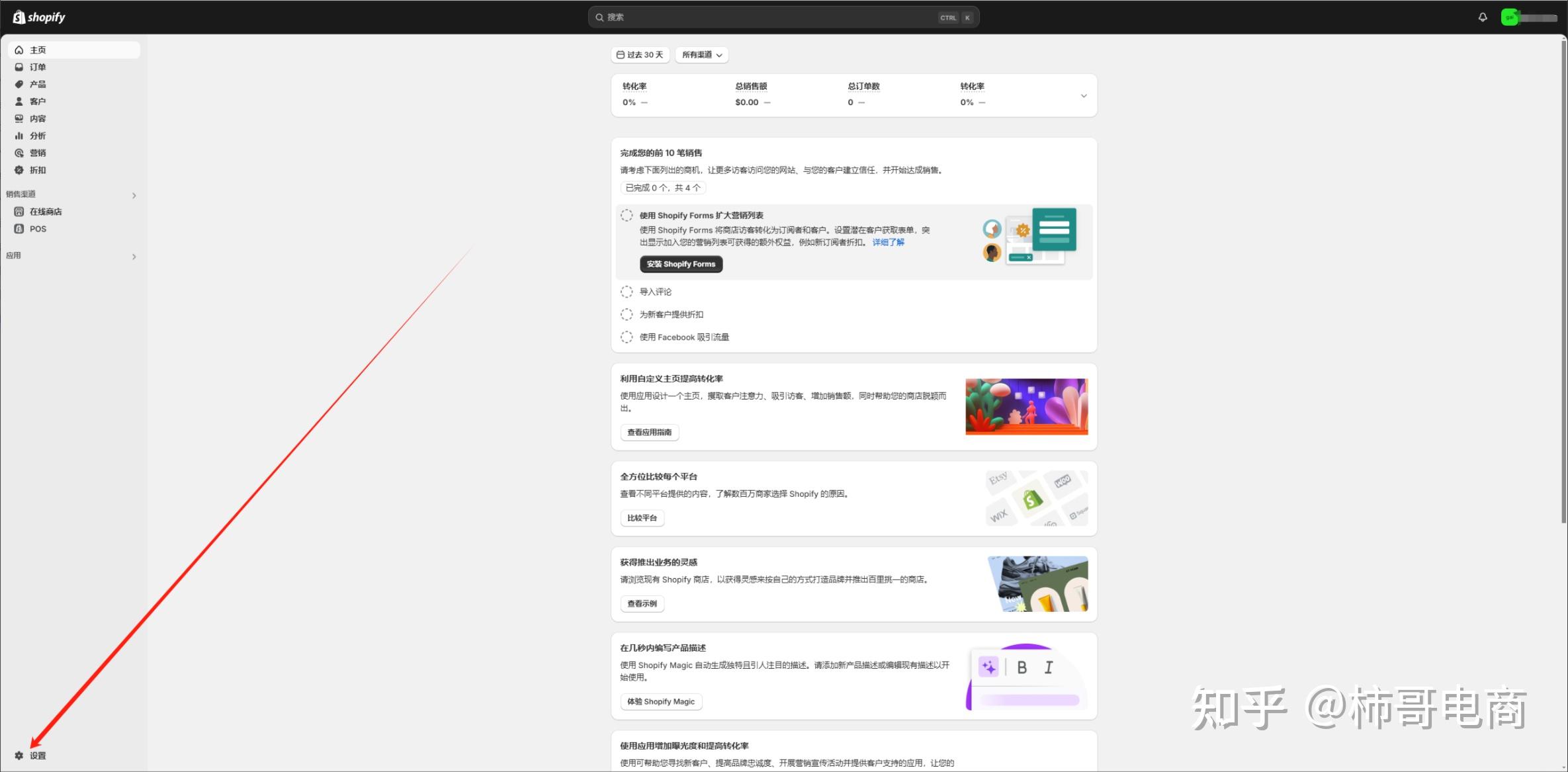Open 营销 in the sidebar
Screen dimensions: 1568x772
tap(74, 153)
